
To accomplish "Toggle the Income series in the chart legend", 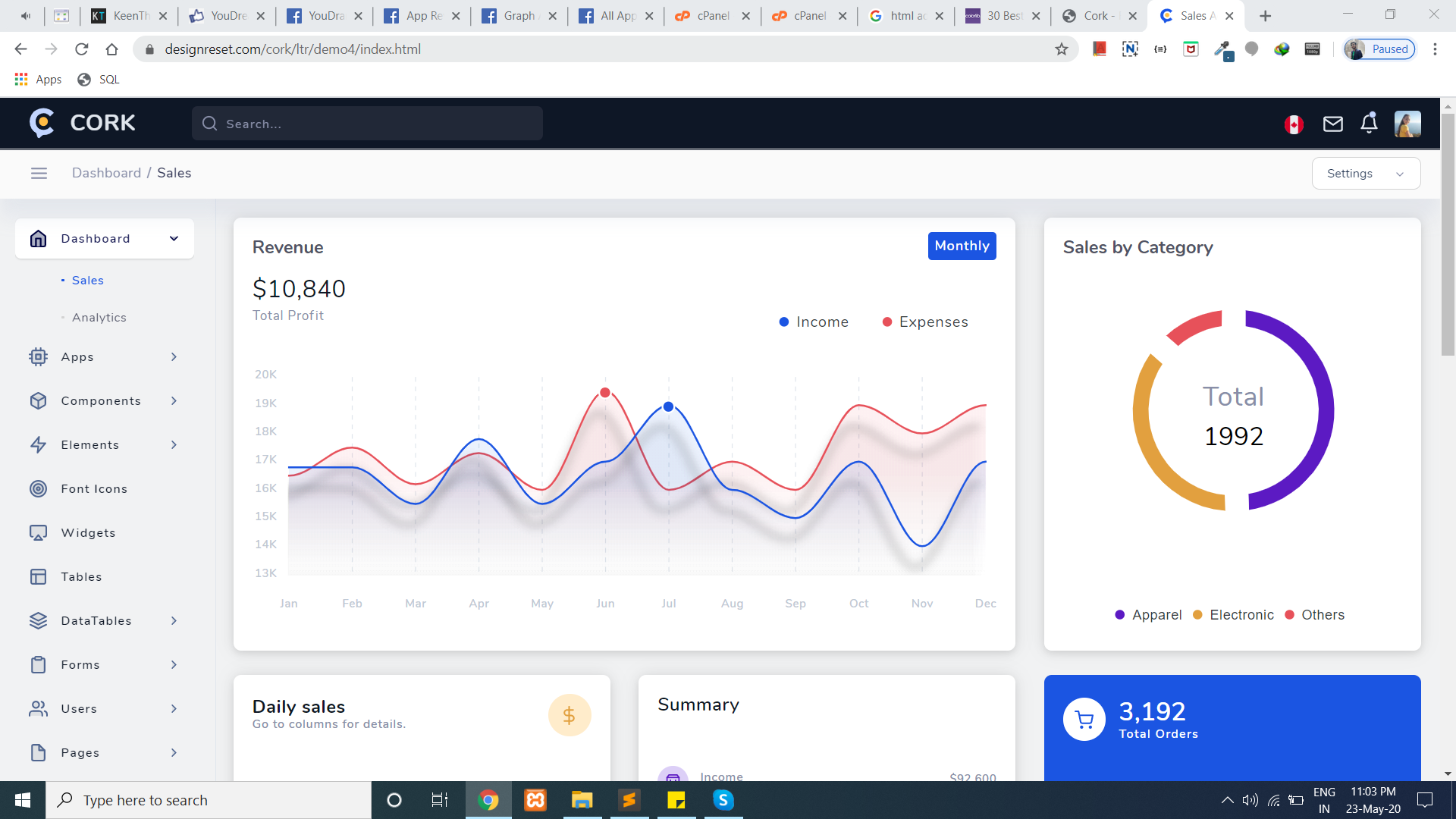I will coord(814,322).
